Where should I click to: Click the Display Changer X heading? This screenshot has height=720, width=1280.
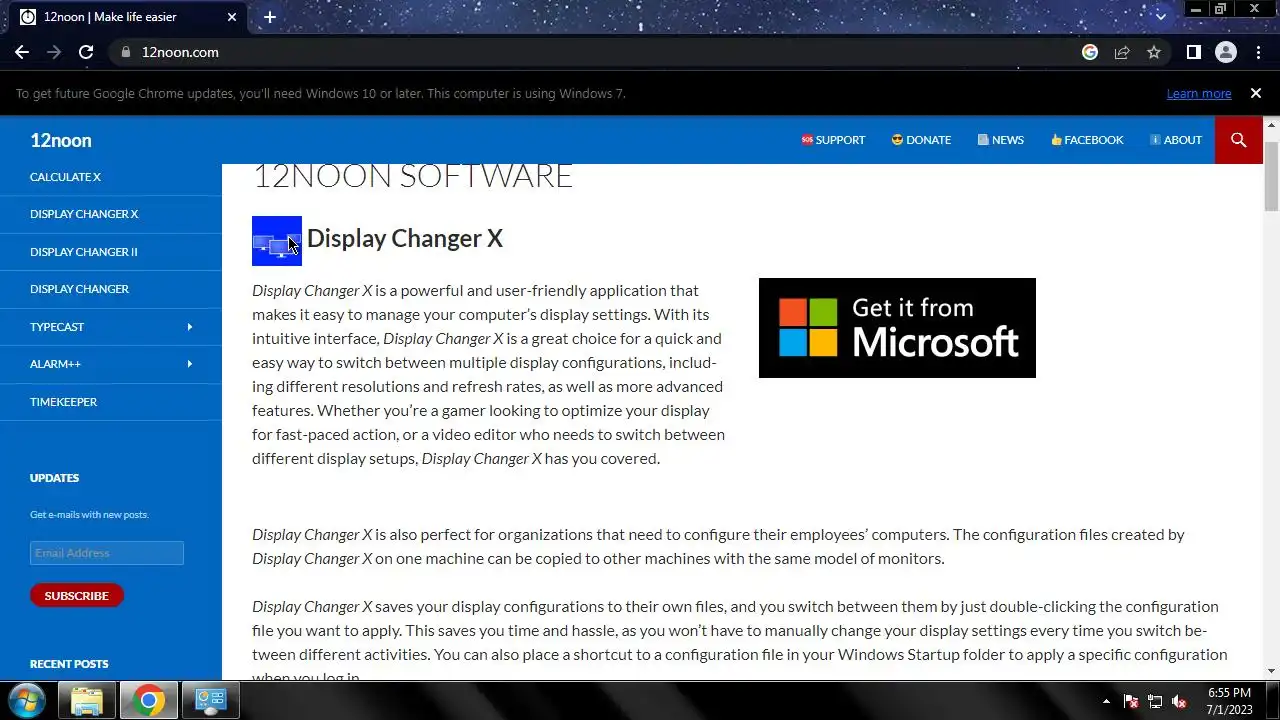point(405,238)
